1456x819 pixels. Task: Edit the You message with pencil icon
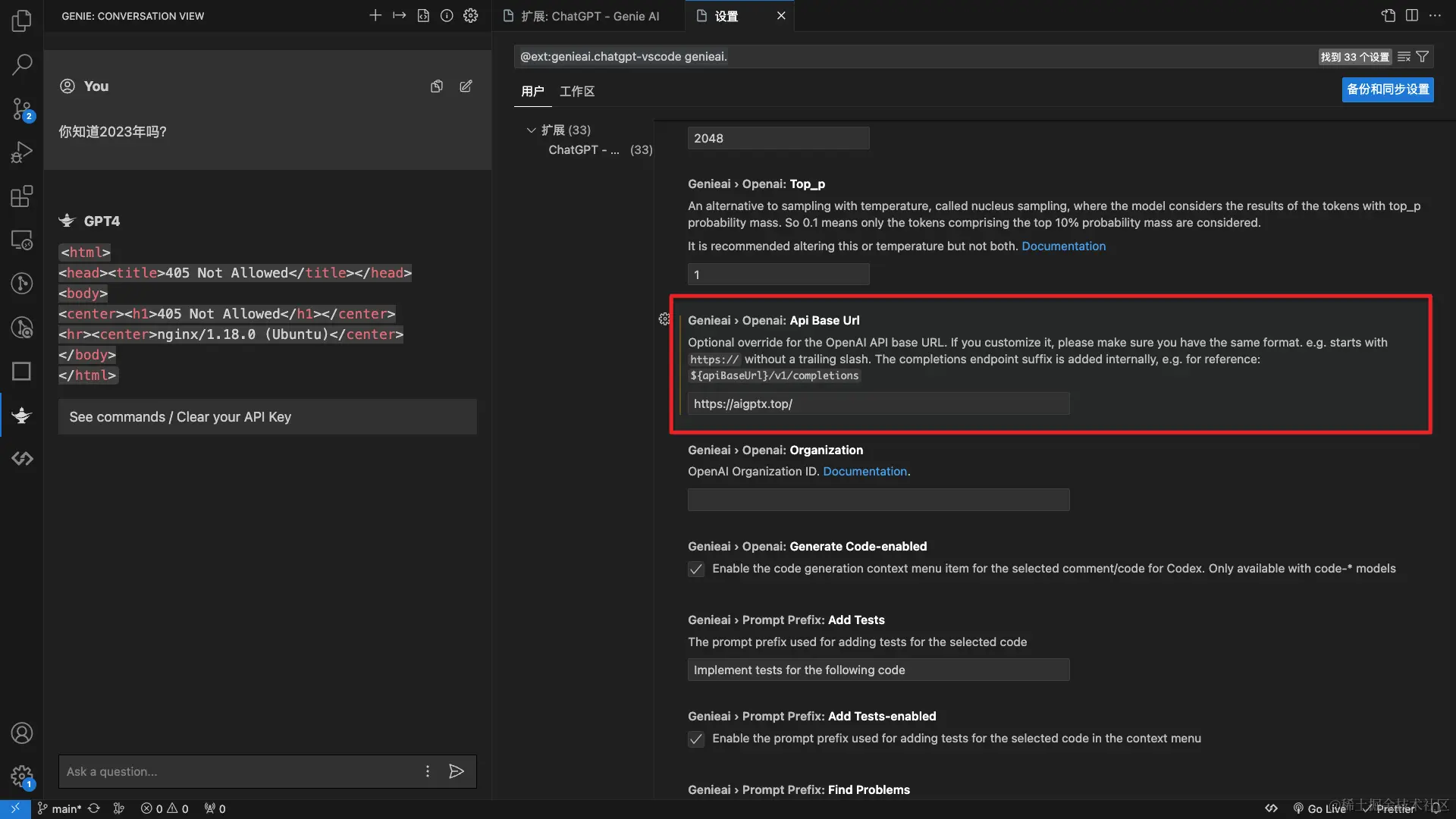pos(466,86)
